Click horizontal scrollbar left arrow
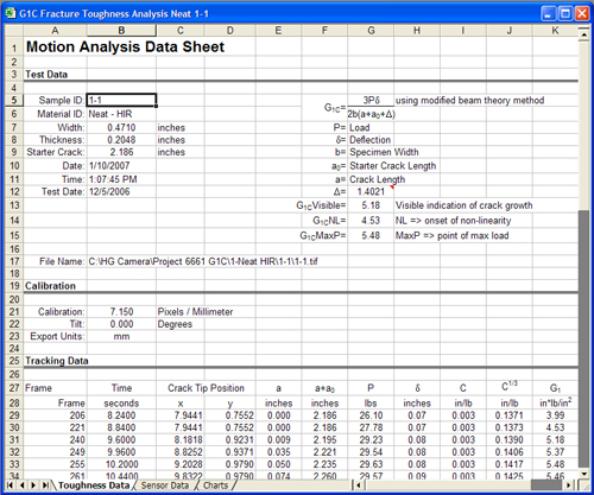Viewport: 594px width, 495px height. click(358, 485)
